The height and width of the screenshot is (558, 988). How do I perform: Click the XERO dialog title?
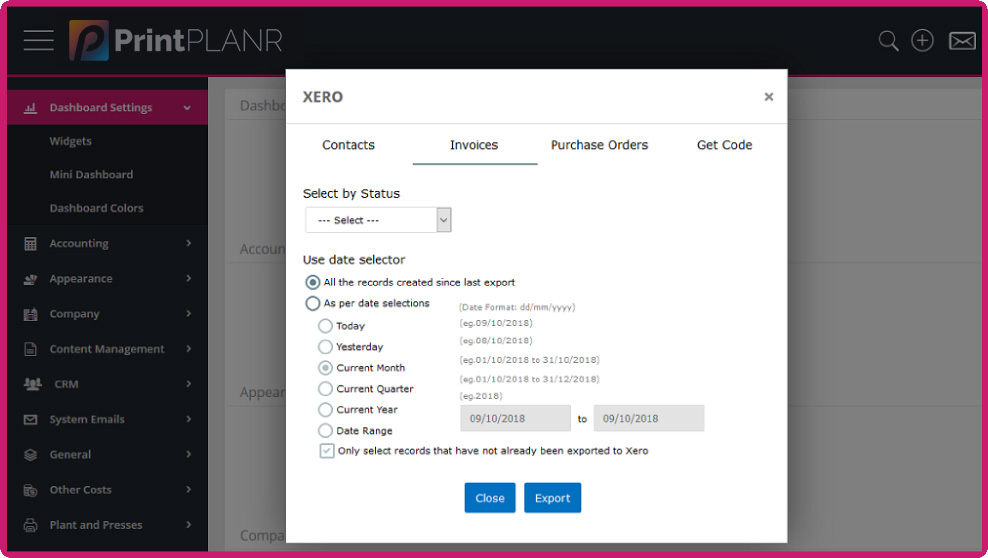tap(323, 97)
